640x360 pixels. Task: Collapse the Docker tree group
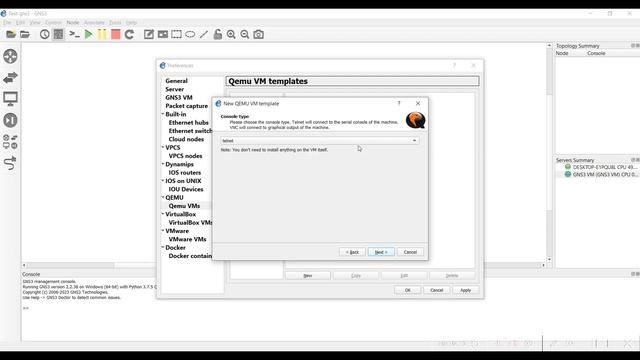[163, 247]
